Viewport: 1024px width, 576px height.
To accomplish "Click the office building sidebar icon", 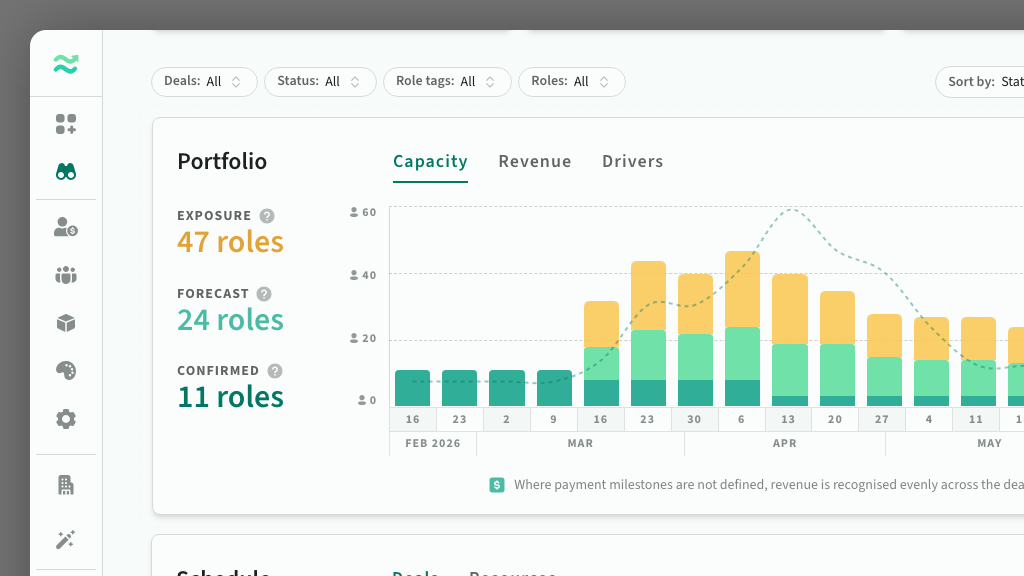I will (x=66, y=485).
